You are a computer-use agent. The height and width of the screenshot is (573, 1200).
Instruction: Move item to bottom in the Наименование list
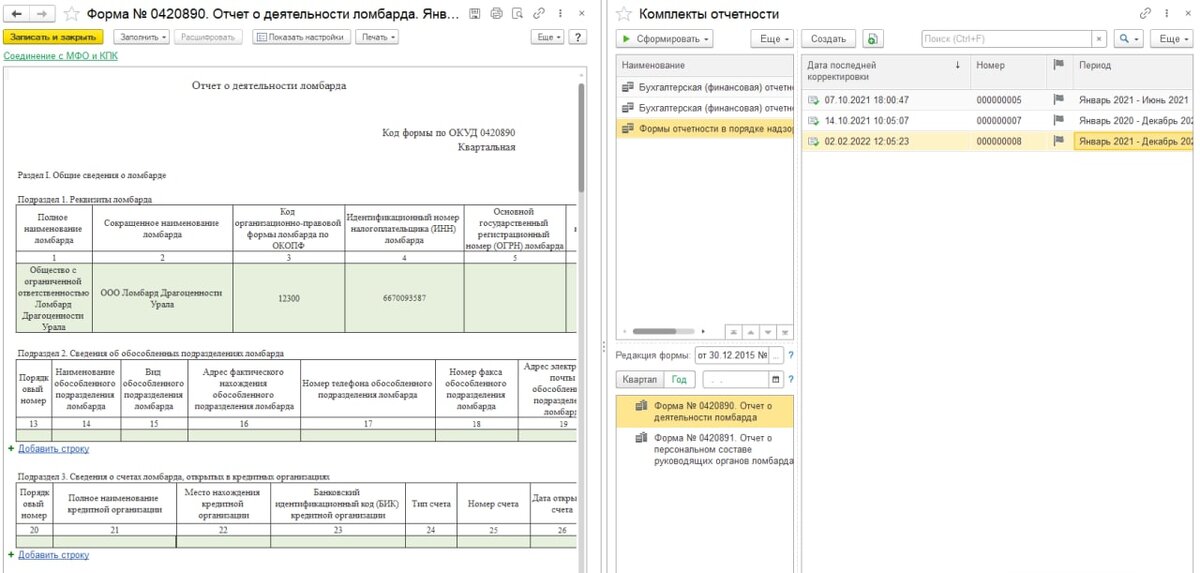click(784, 331)
